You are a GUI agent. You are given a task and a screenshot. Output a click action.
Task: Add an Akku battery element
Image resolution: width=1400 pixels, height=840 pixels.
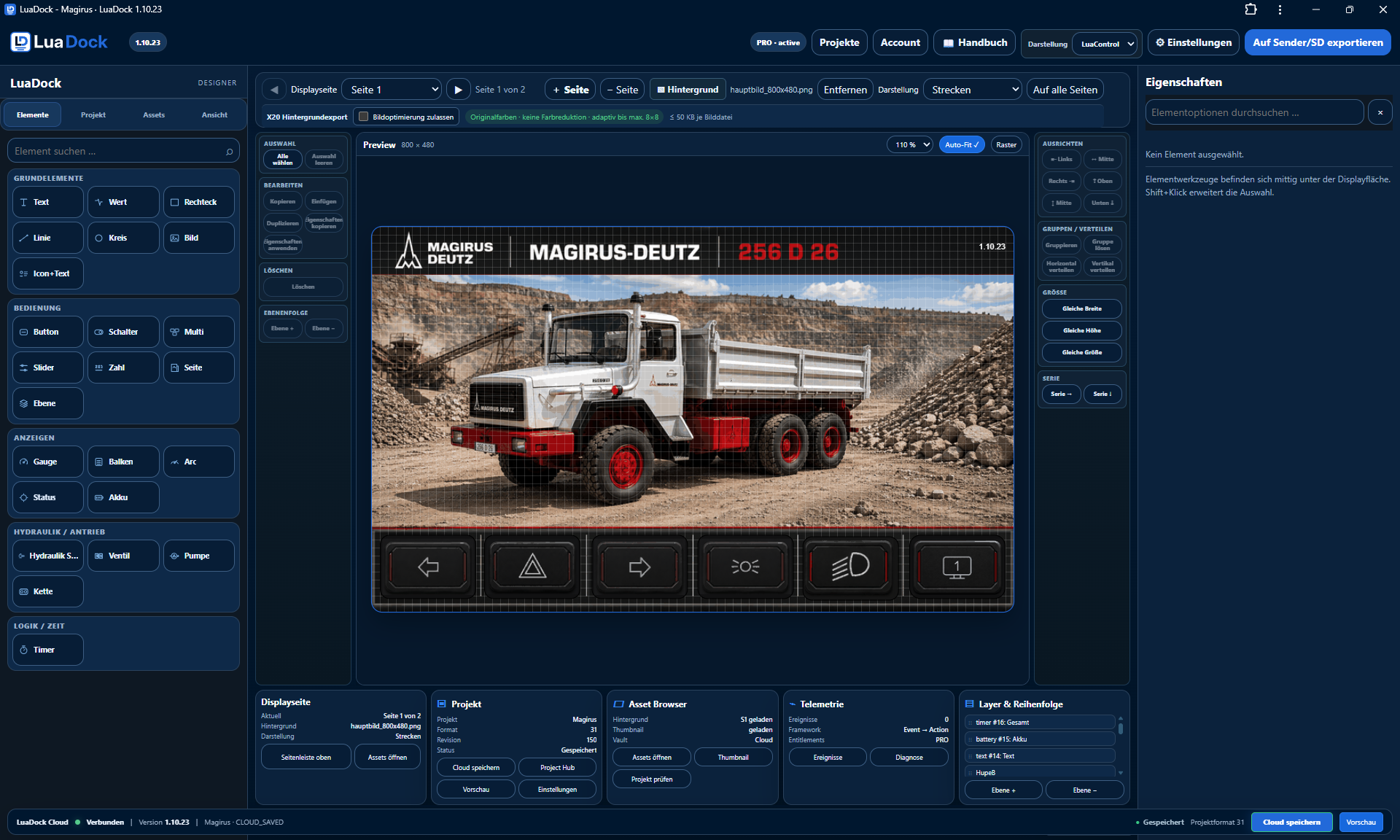click(x=123, y=497)
